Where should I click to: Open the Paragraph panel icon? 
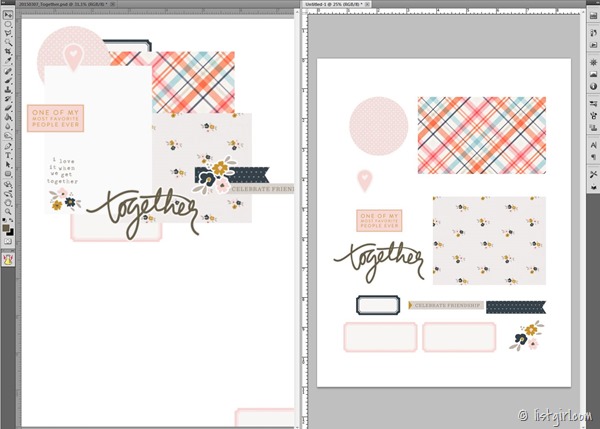click(x=593, y=157)
